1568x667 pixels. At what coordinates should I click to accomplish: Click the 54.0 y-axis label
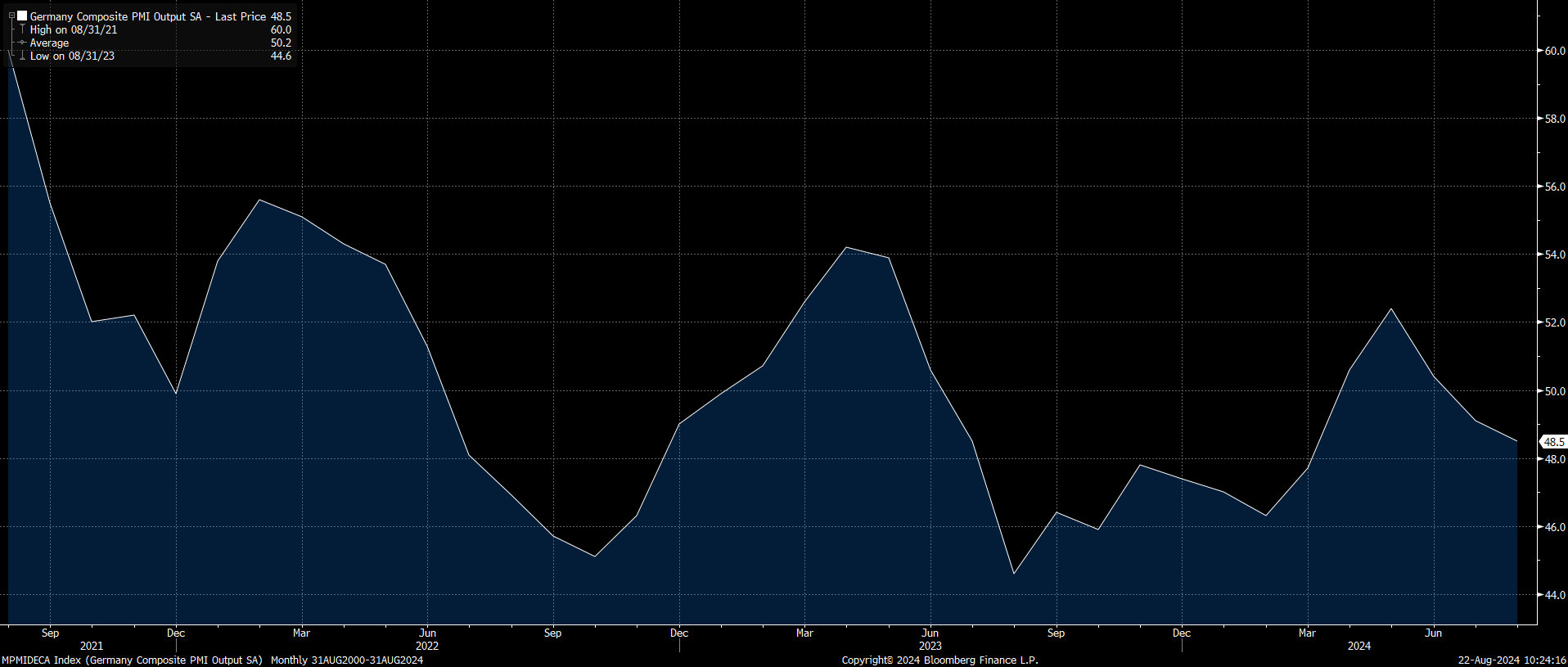(1555, 255)
